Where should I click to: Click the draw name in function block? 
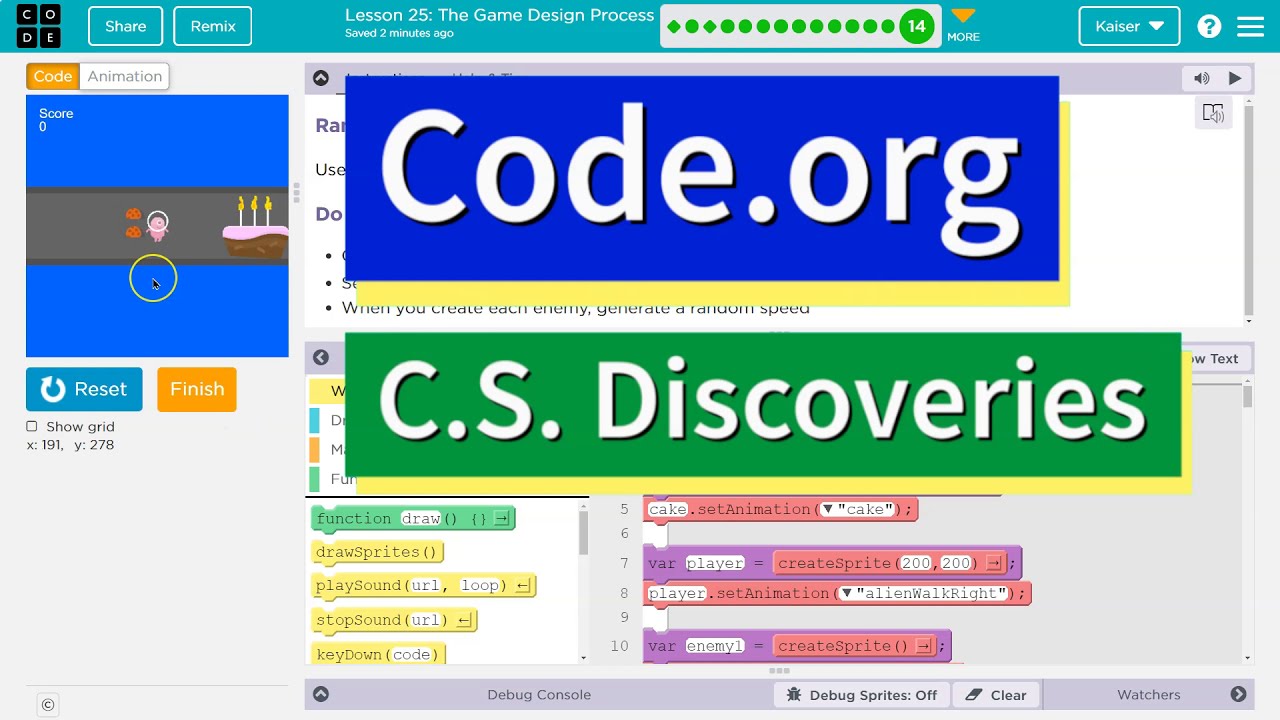pyautogui.click(x=421, y=518)
